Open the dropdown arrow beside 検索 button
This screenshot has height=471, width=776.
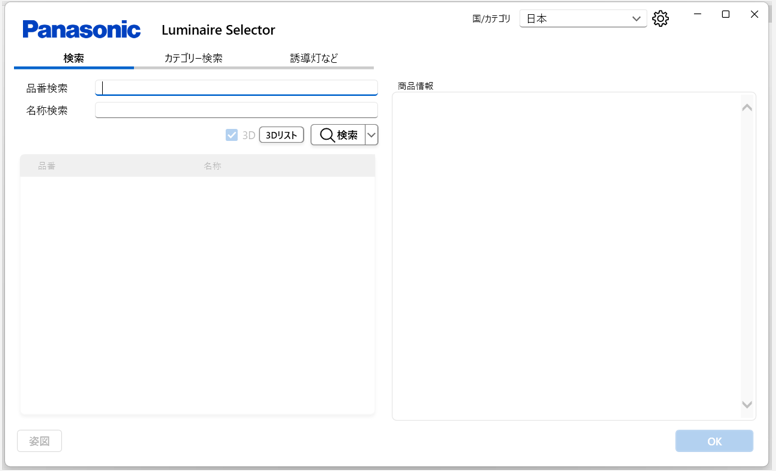click(372, 135)
